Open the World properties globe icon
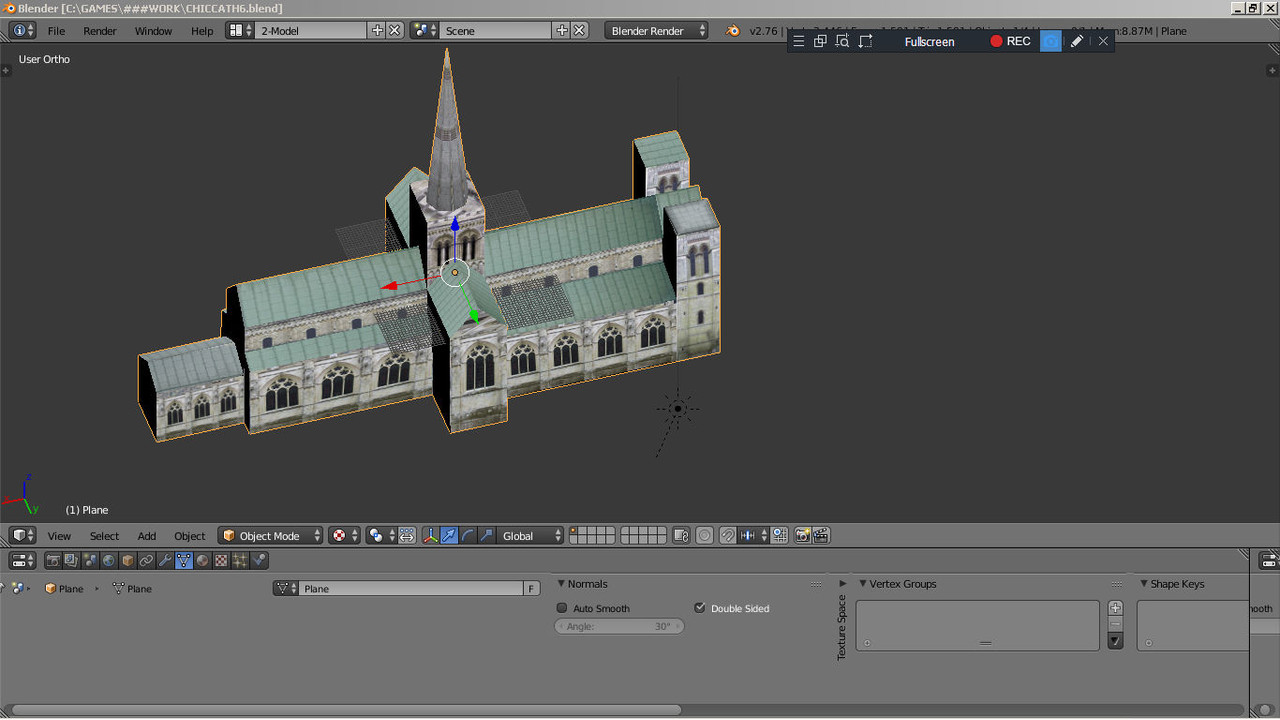 pos(108,561)
